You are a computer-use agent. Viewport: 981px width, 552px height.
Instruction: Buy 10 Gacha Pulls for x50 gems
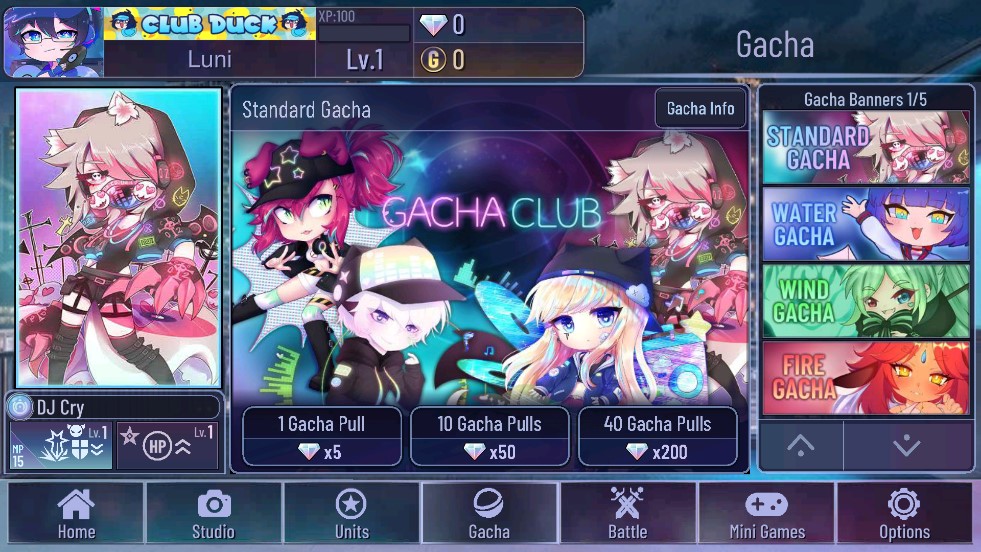[489, 436]
